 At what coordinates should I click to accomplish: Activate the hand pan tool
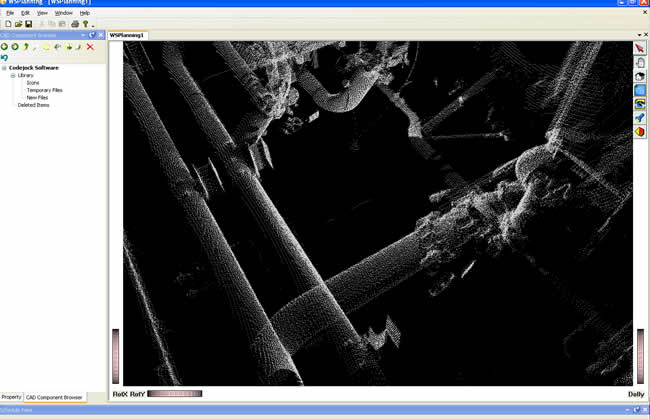640,62
